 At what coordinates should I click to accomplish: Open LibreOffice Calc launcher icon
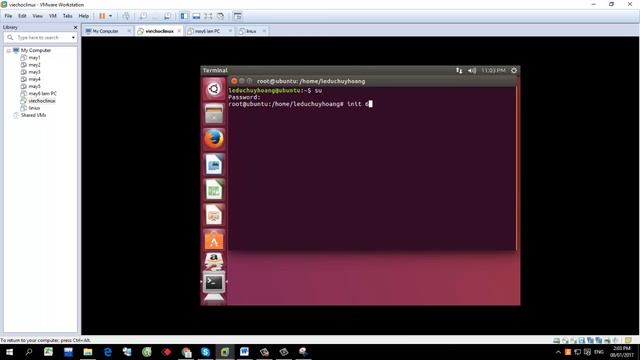213,189
